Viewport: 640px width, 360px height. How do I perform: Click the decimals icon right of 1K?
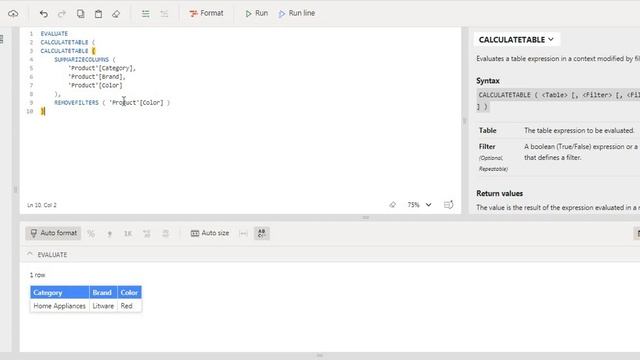point(147,233)
